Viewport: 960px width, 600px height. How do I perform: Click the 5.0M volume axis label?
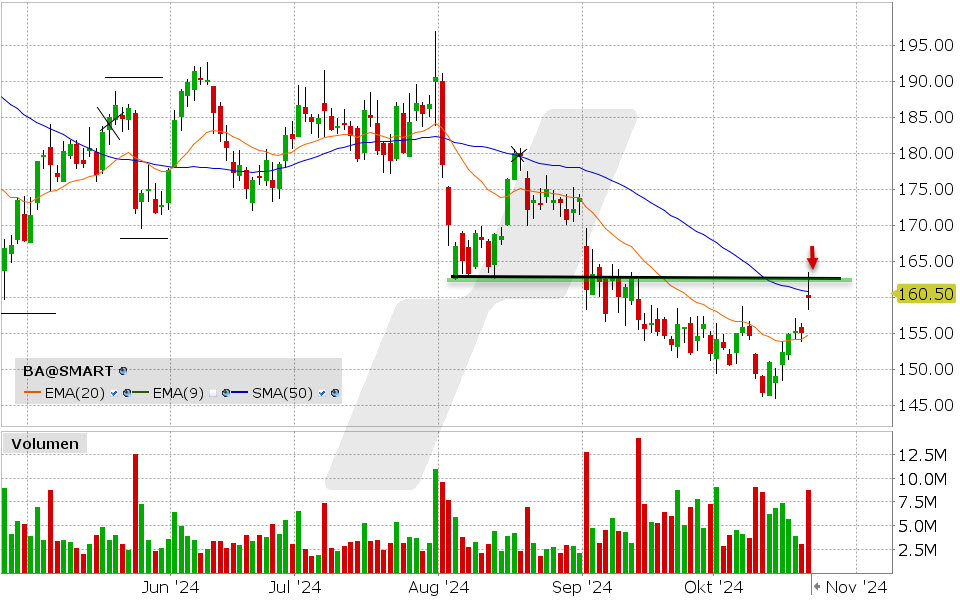[917, 527]
